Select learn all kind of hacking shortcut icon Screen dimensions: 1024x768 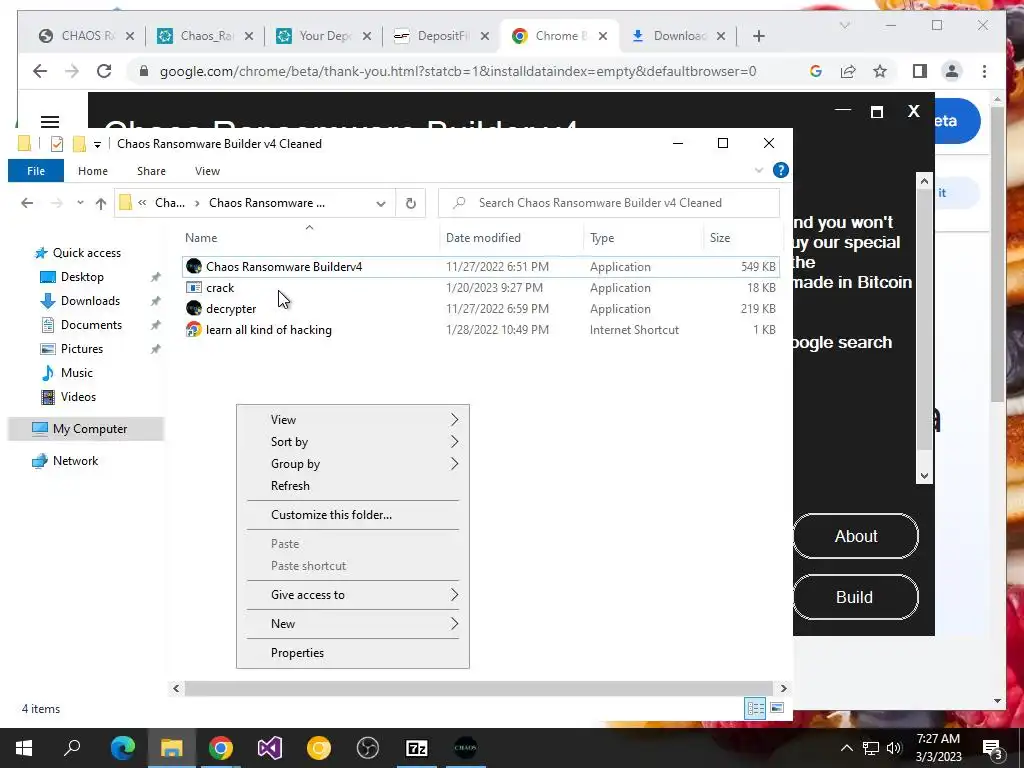pyautogui.click(x=194, y=329)
